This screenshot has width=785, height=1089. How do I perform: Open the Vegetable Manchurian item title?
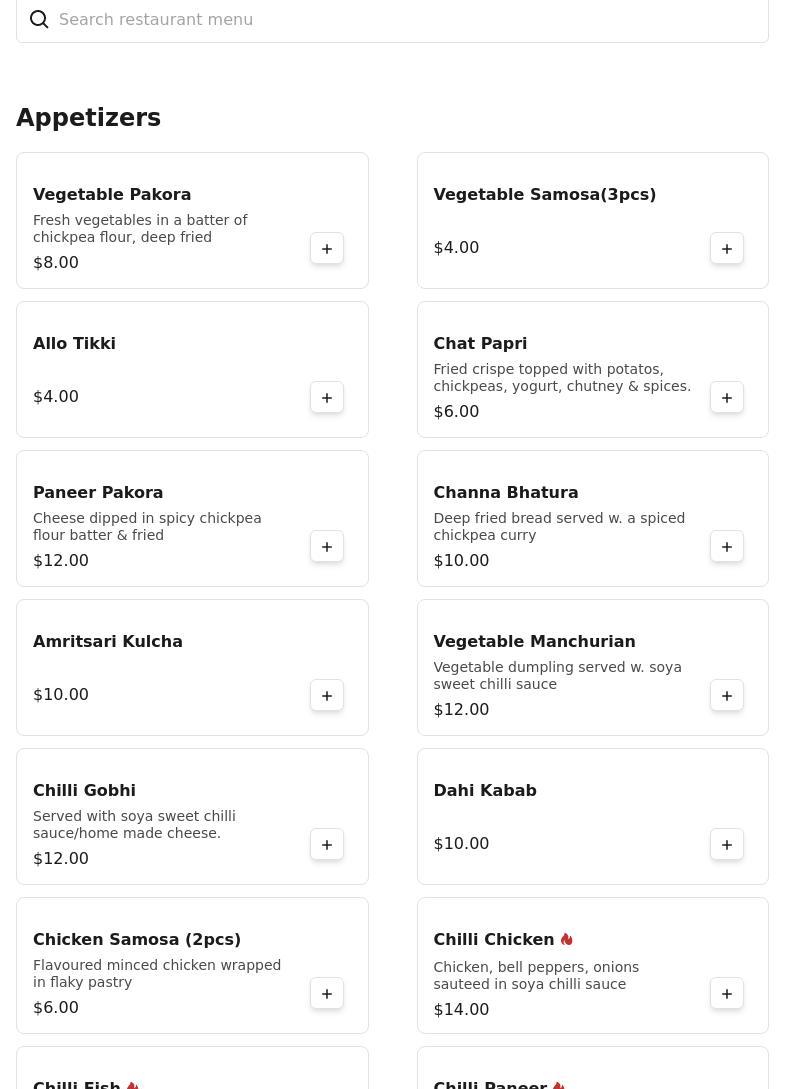pyautogui.click(x=534, y=642)
